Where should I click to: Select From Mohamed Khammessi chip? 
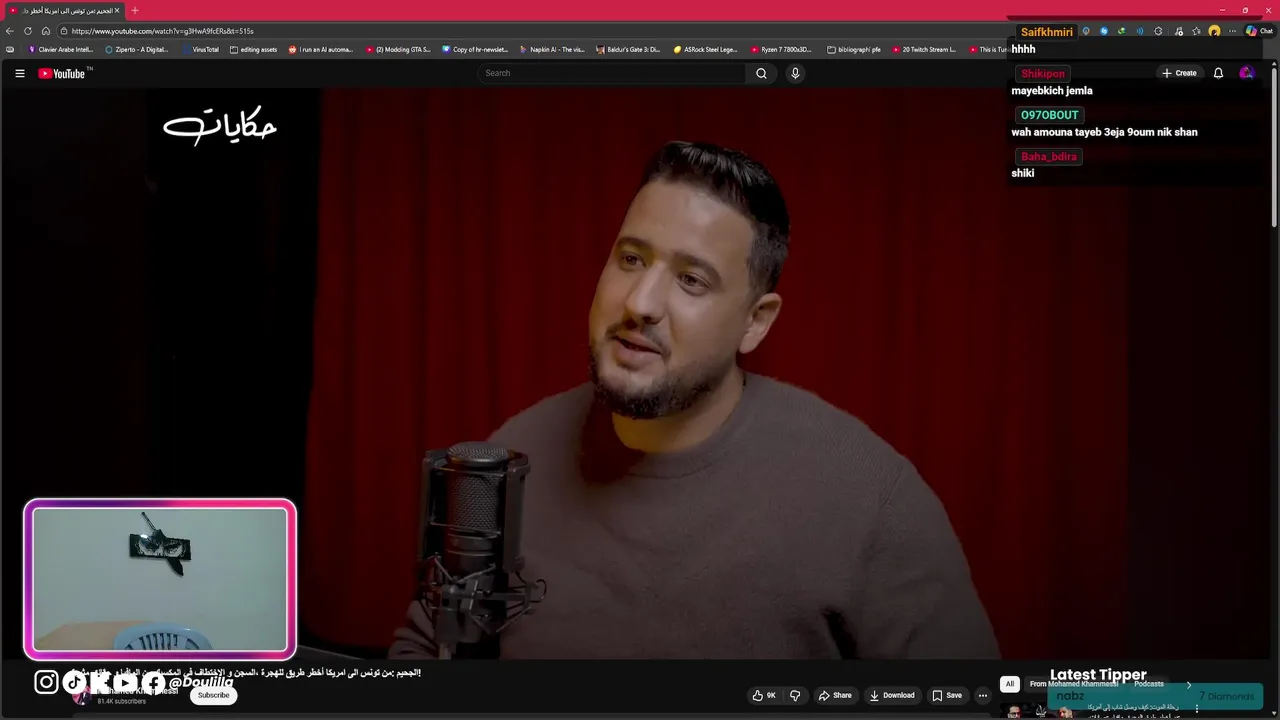(1073, 684)
